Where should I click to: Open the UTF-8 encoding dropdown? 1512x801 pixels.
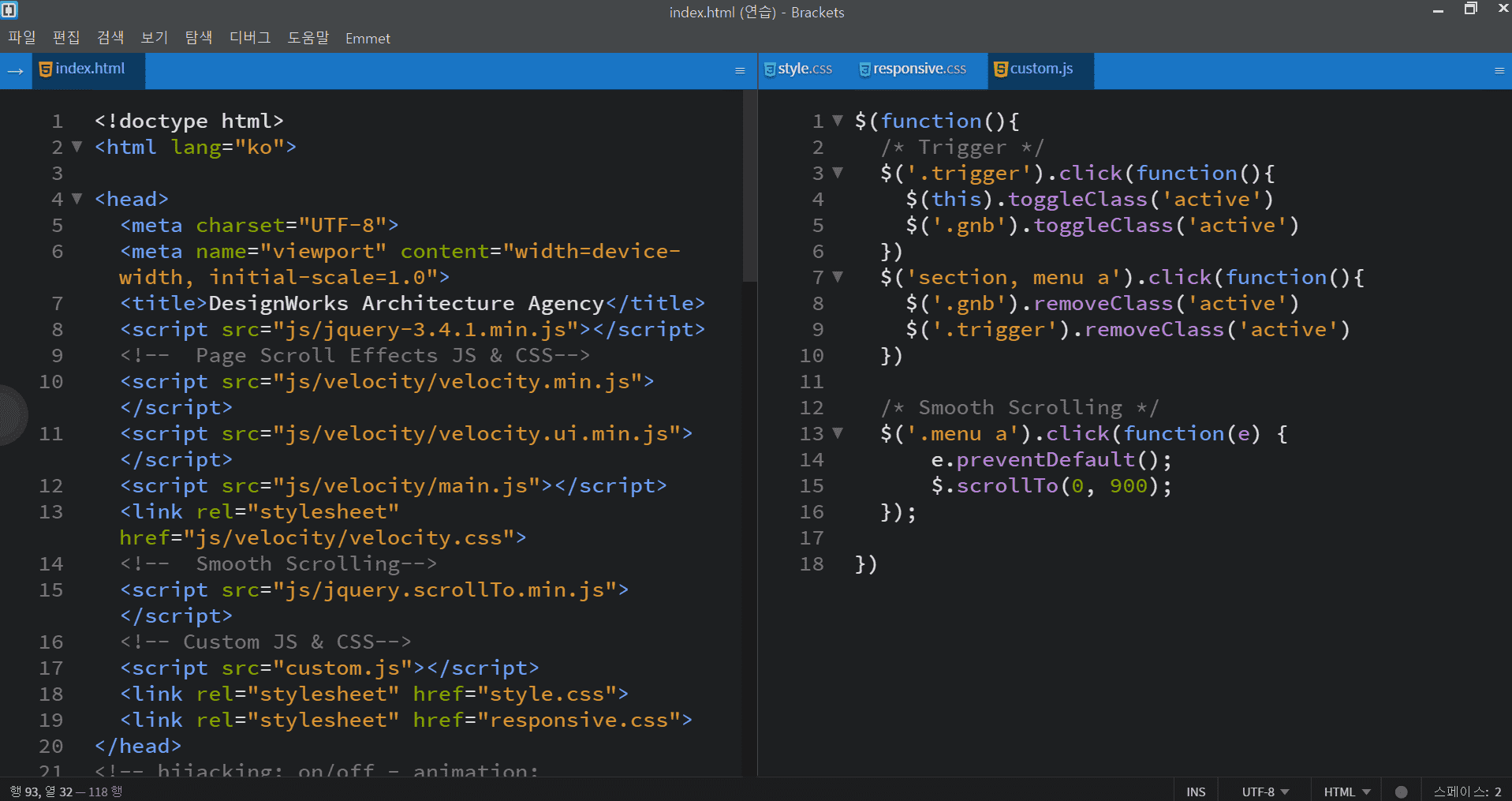pyautogui.click(x=1265, y=792)
